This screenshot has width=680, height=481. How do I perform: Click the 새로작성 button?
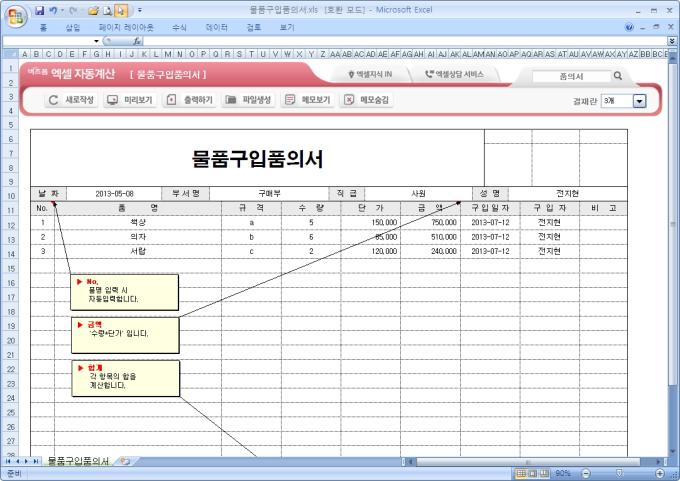[71, 100]
